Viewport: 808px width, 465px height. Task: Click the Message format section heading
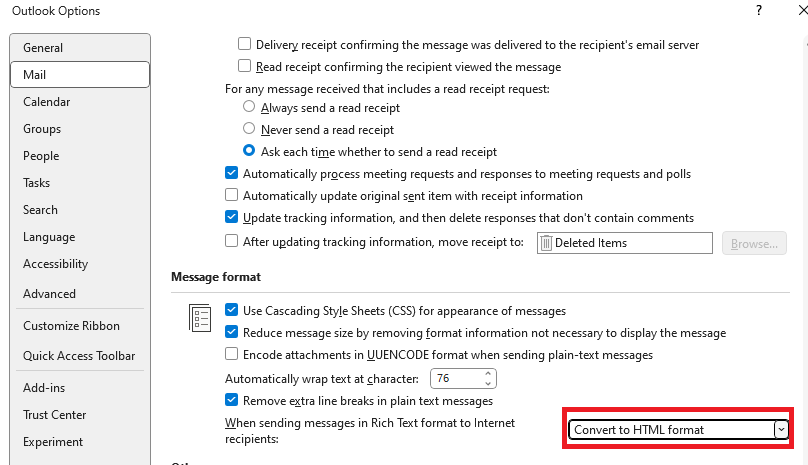point(216,277)
